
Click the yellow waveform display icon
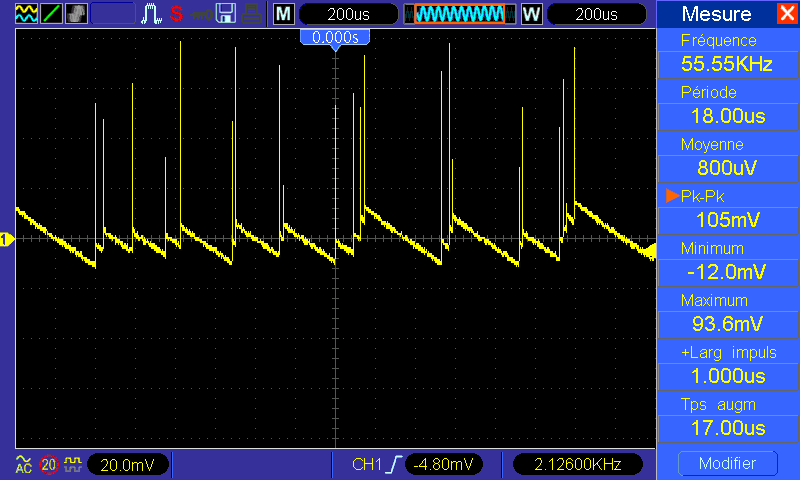pos(26,14)
